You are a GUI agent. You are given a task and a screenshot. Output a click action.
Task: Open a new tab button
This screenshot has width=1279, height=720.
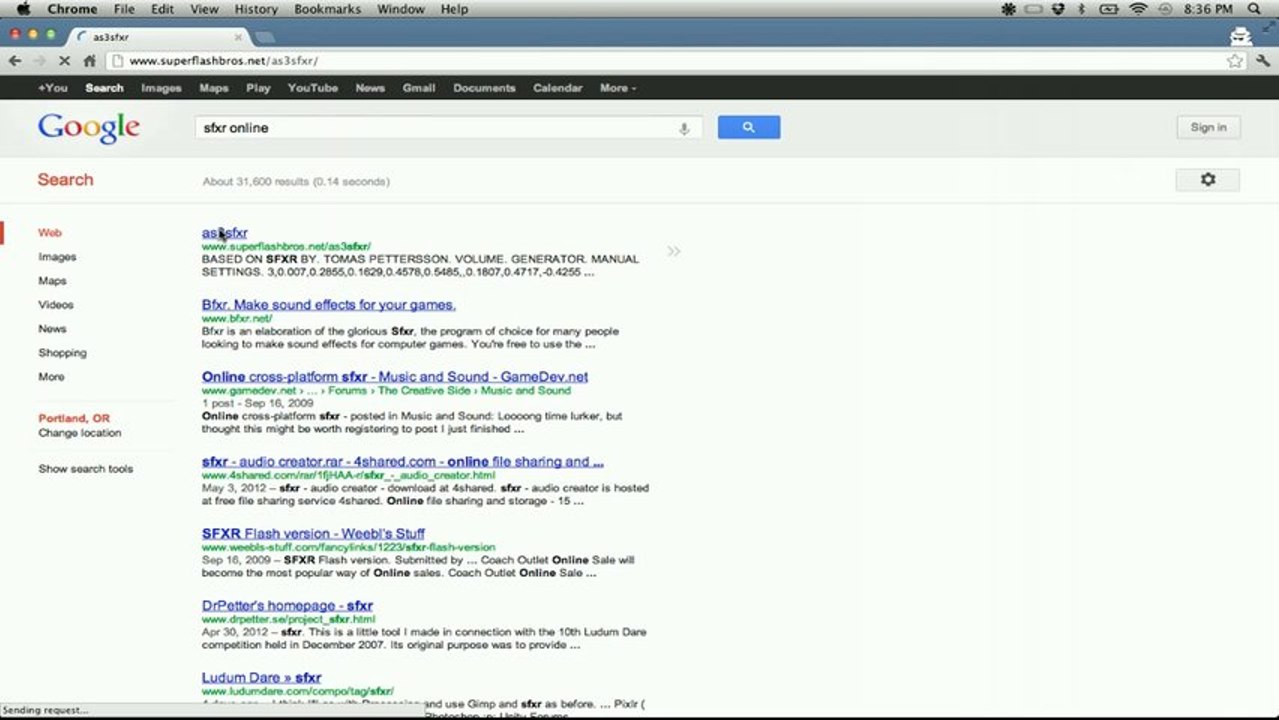tap(264, 37)
